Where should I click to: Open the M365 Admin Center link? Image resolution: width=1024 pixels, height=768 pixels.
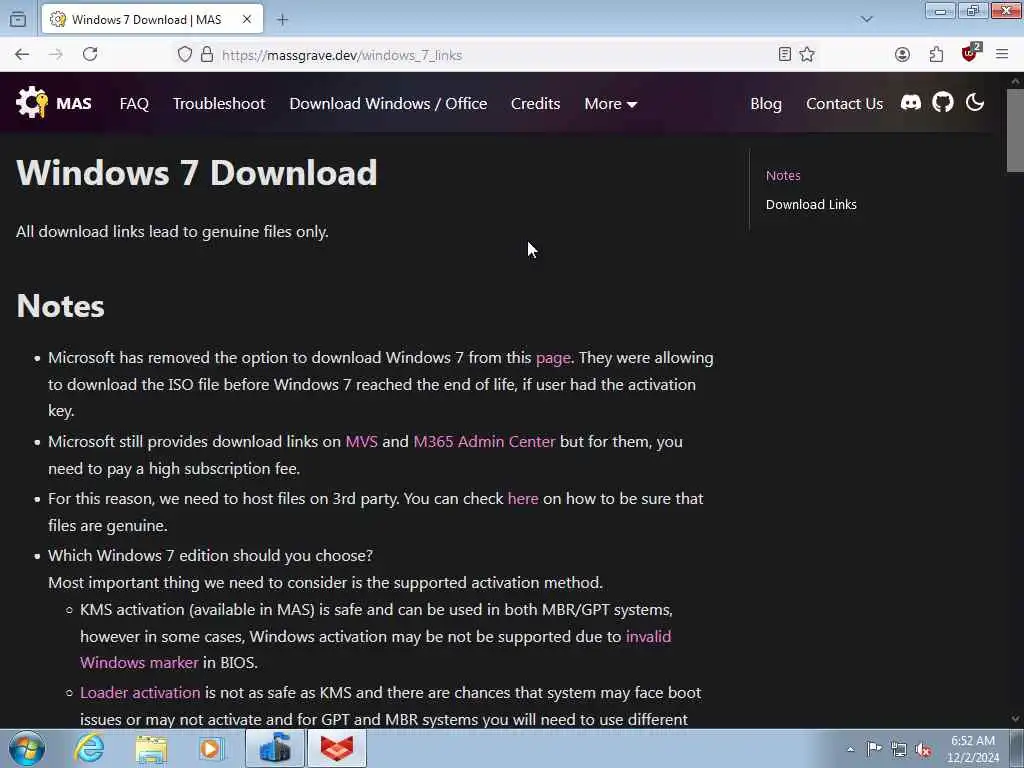[x=484, y=441]
